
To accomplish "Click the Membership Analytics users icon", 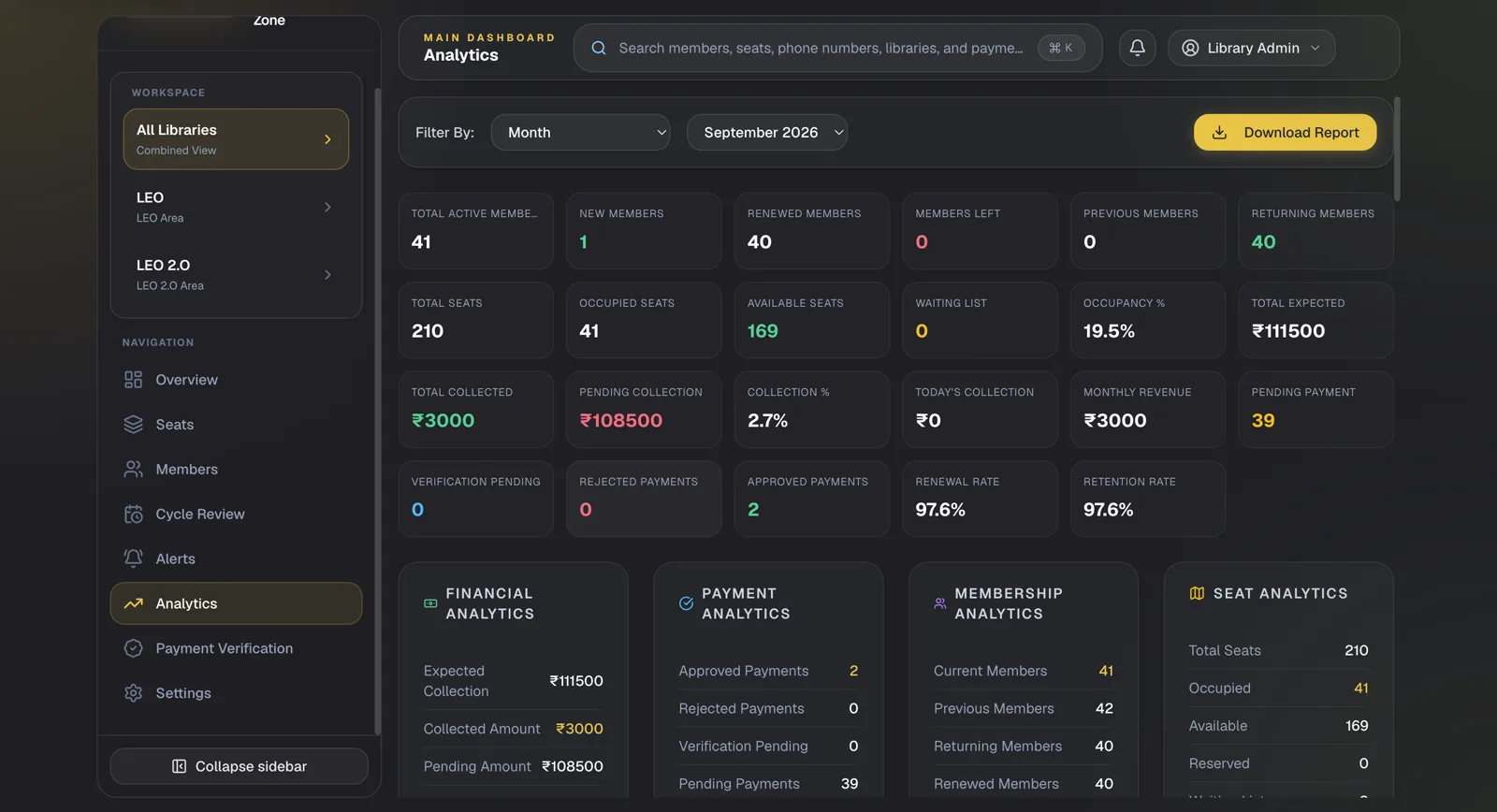I will point(940,603).
